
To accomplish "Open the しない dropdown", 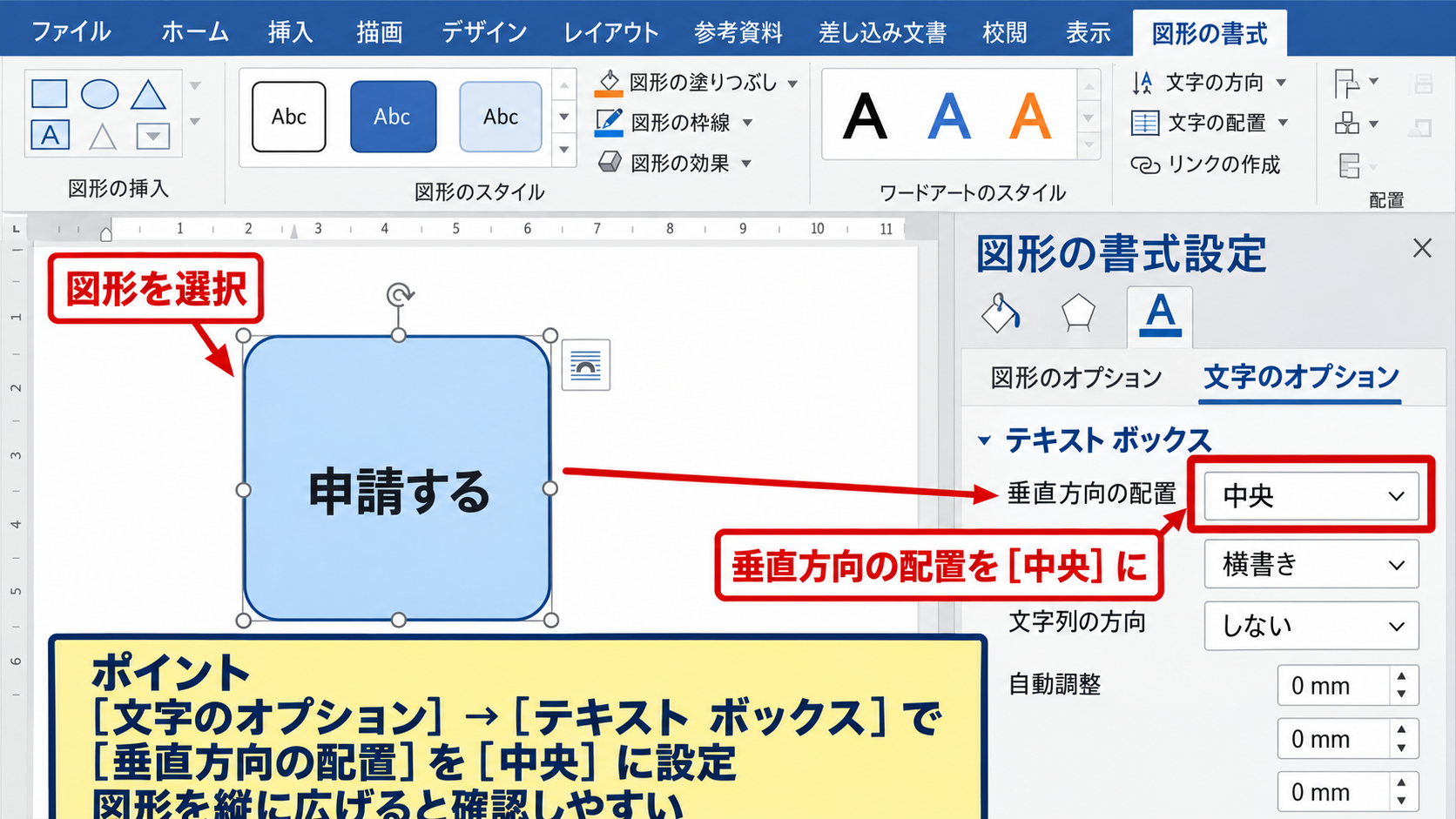I will (x=1311, y=626).
